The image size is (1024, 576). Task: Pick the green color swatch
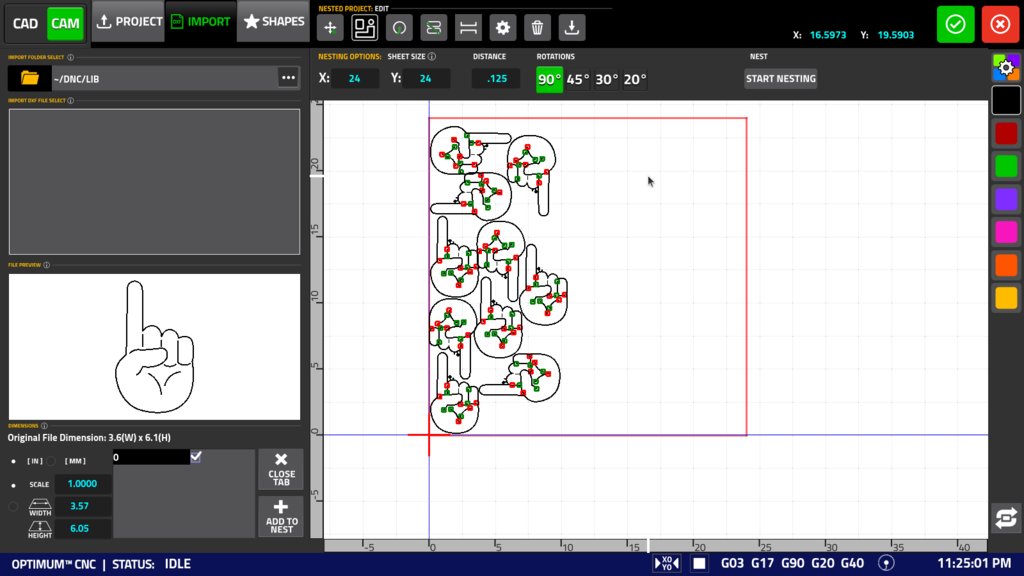pyautogui.click(x=1006, y=167)
